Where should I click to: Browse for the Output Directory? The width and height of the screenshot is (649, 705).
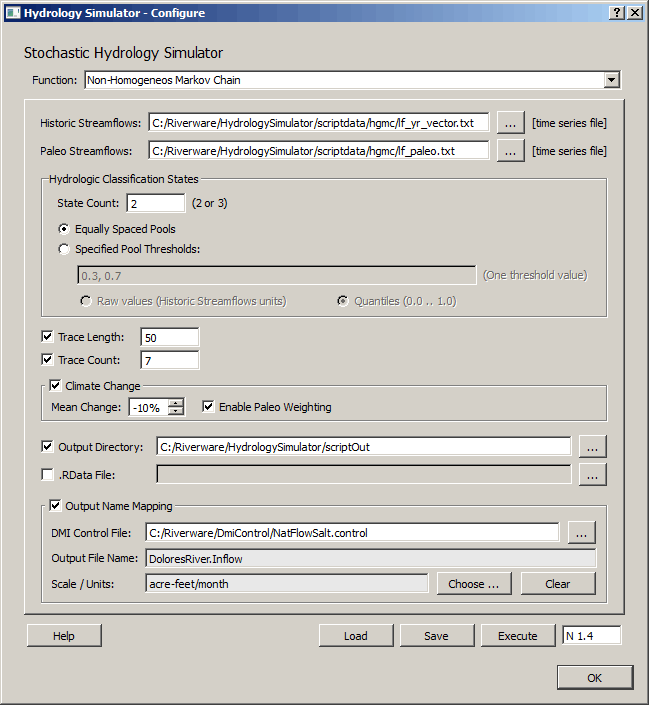tap(592, 447)
